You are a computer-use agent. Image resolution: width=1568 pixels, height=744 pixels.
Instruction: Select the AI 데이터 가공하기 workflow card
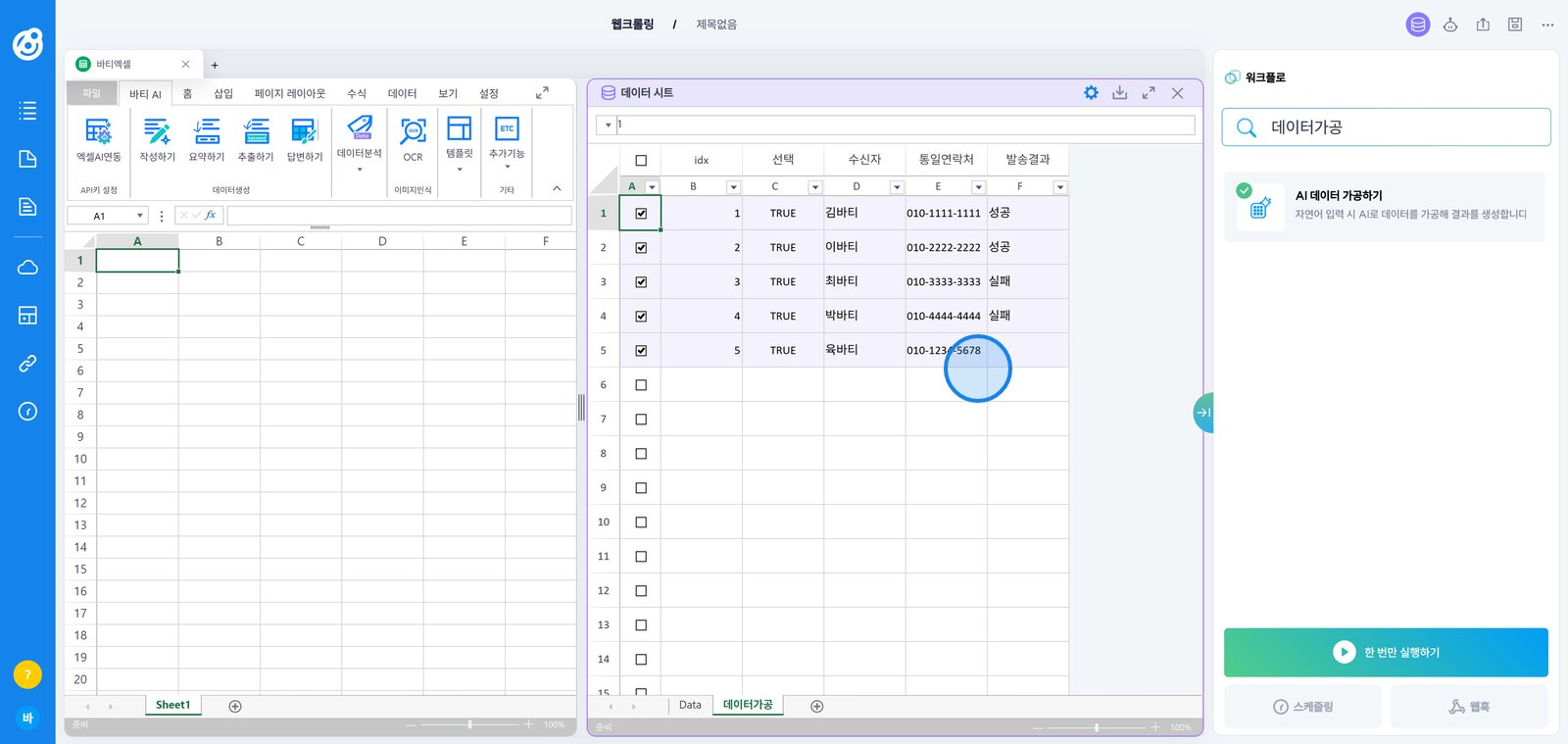point(1385,207)
